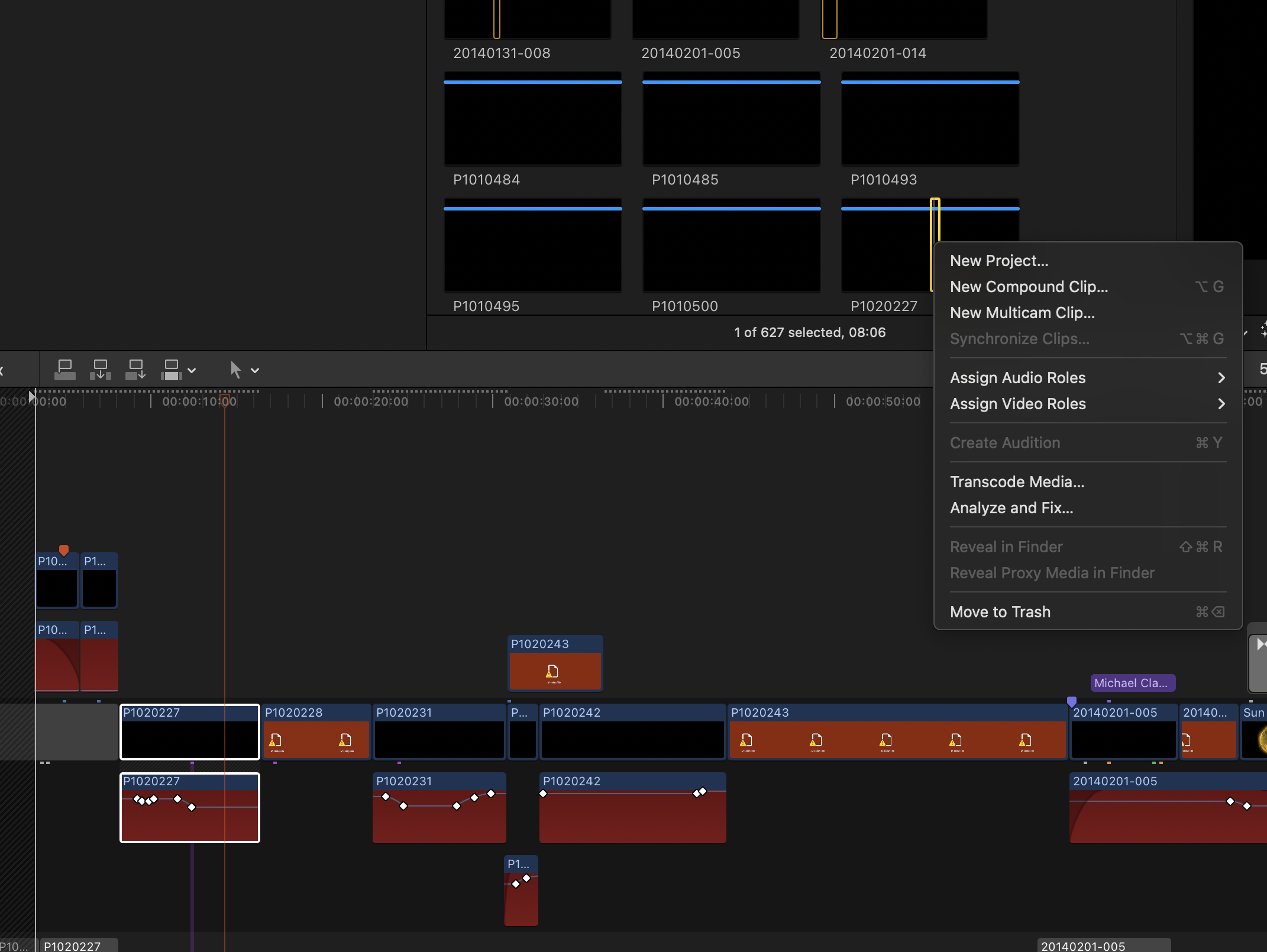Click the Connect clip to primary storyline icon
Viewport: 1267px width, 952px height.
tap(65, 370)
